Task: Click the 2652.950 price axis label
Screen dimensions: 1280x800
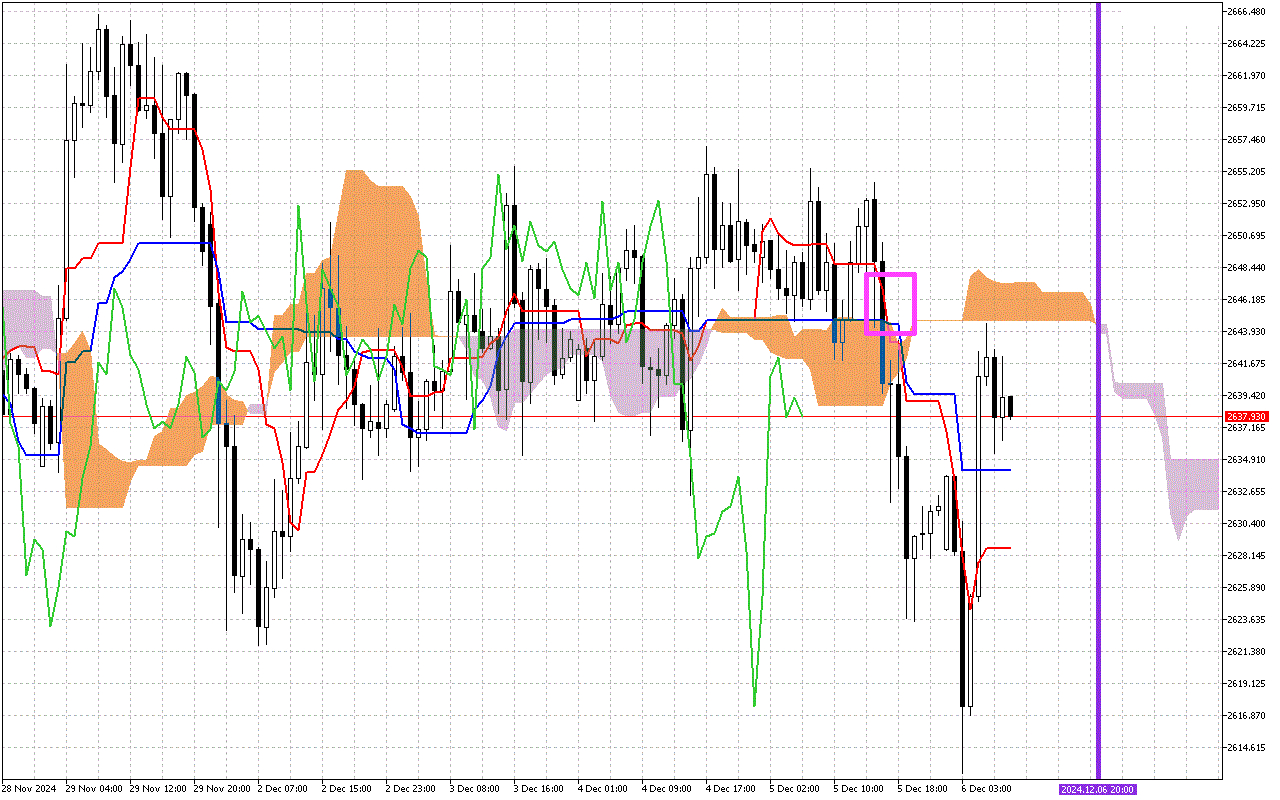Action: pos(1246,204)
